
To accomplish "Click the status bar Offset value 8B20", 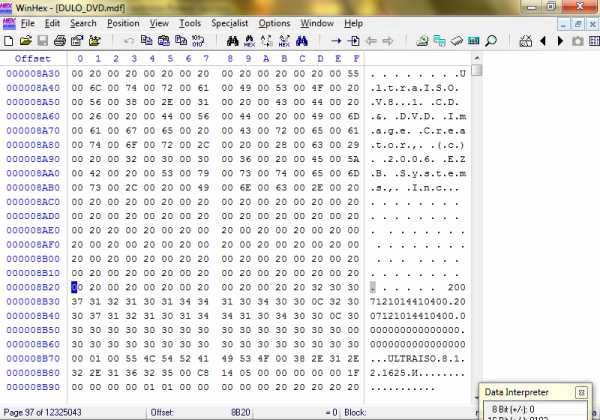I will [x=241, y=413].
